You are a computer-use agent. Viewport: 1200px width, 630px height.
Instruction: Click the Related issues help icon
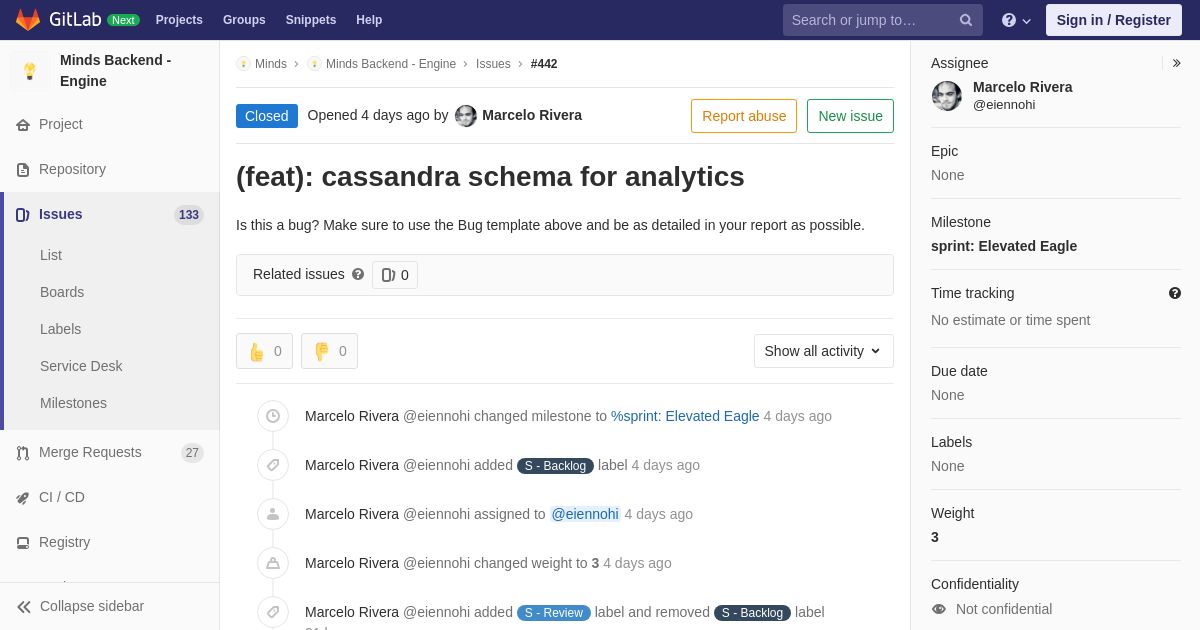point(358,274)
